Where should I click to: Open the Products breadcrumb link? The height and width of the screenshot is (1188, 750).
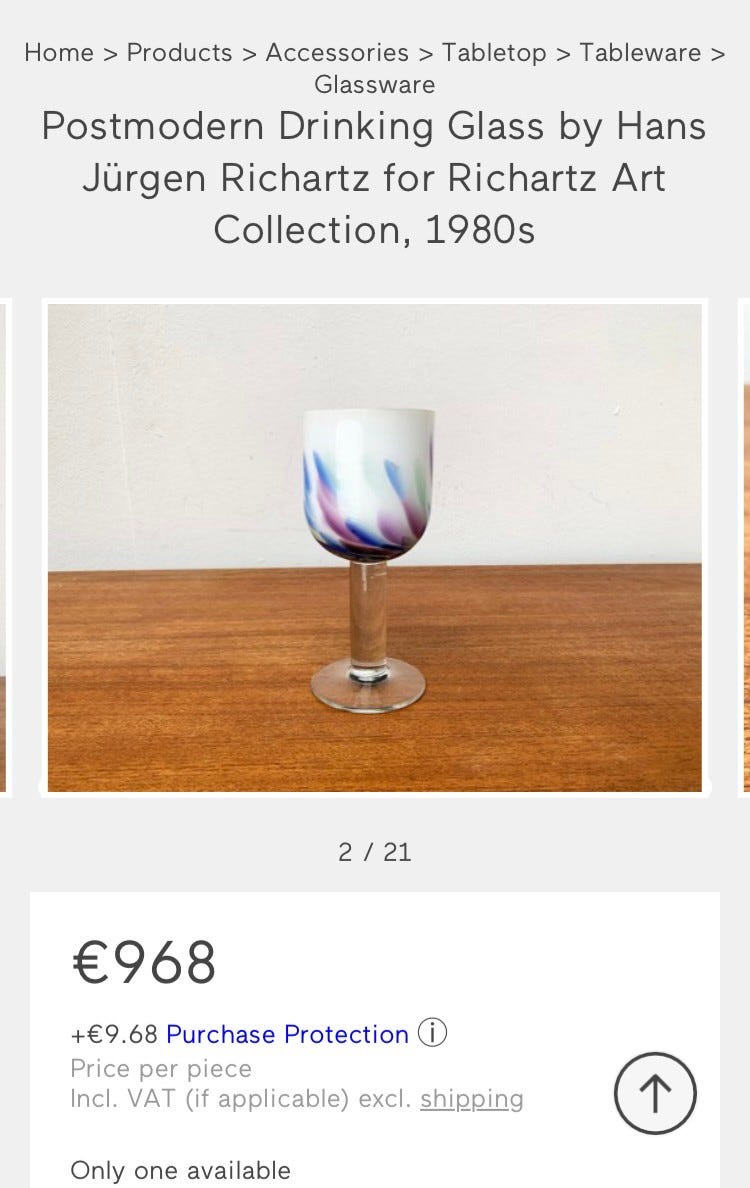click(179, 53)
